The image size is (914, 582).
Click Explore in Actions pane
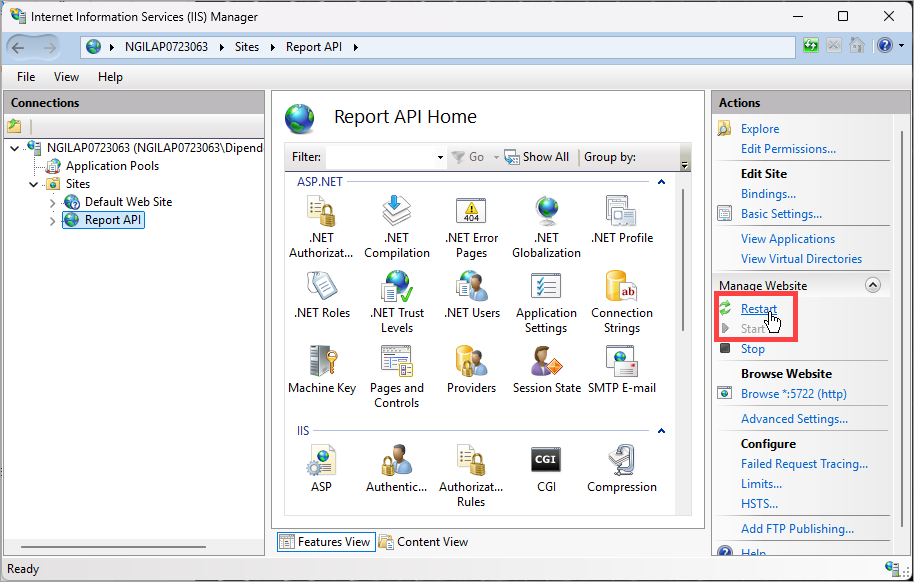[x=760, y=129]
